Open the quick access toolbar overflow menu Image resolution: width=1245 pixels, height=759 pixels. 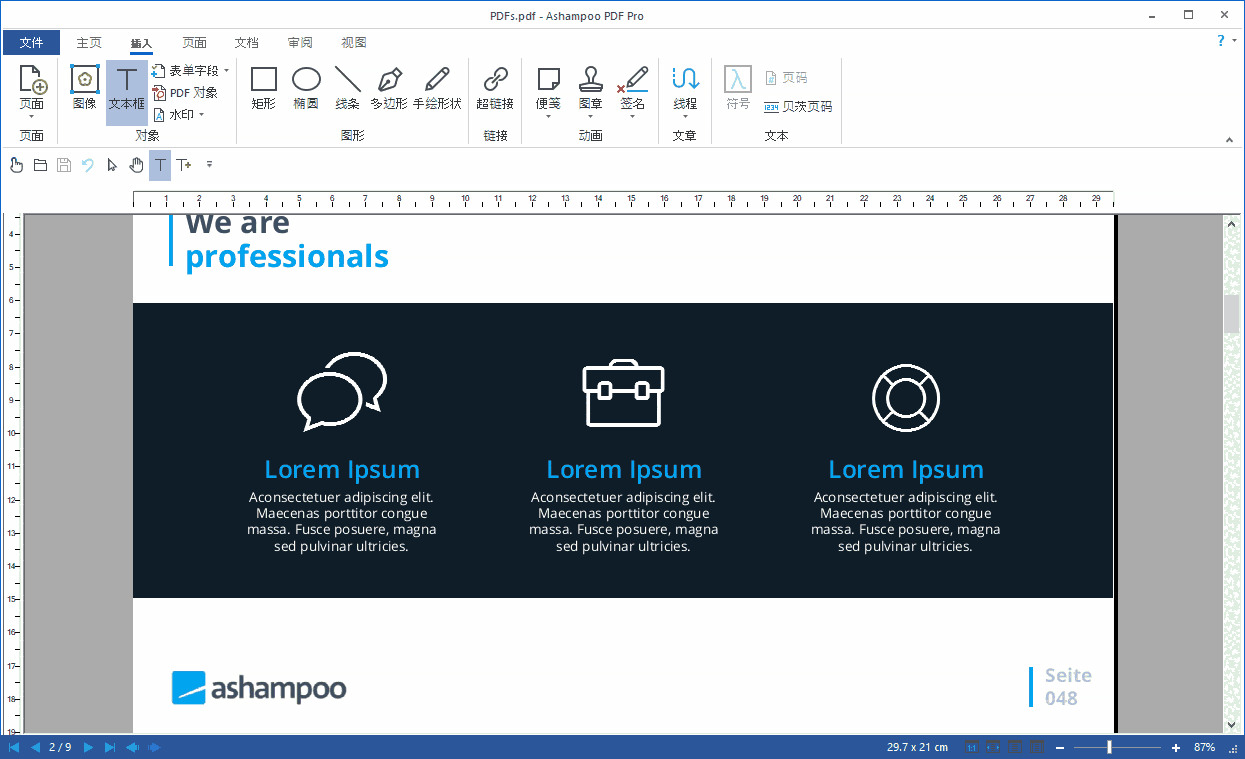point(209,165)
